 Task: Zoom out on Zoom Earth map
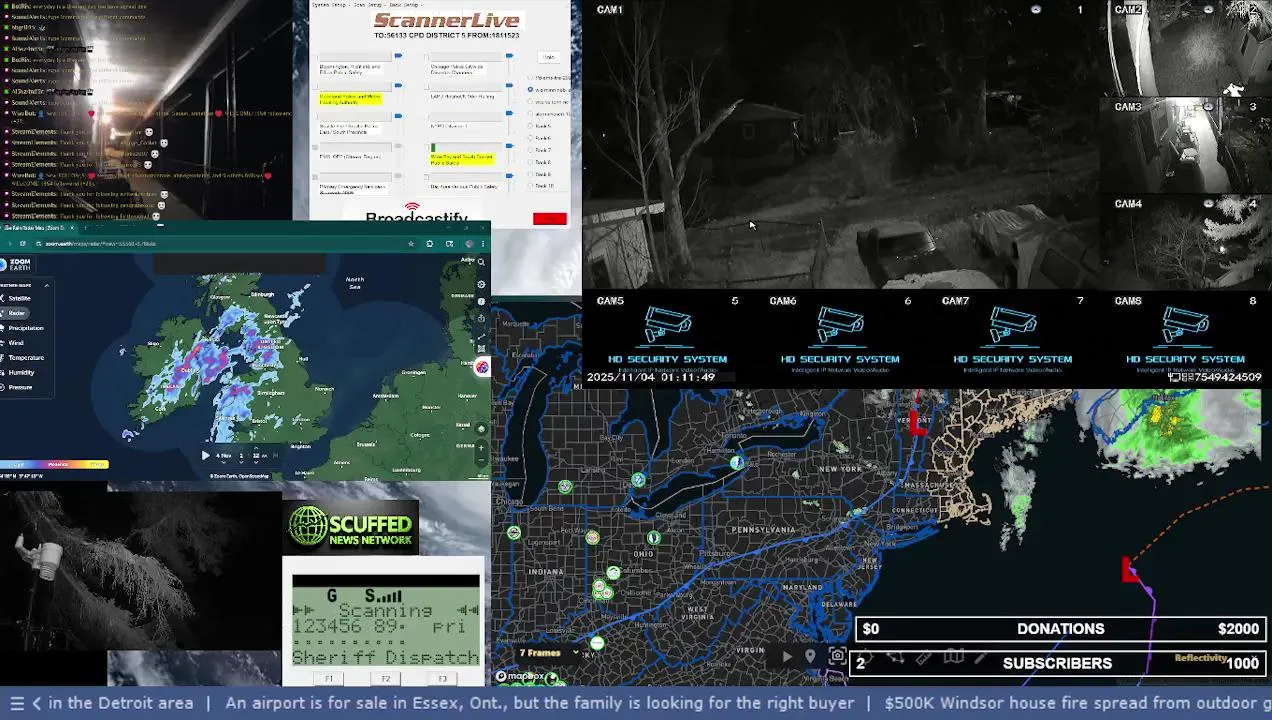pyautogui.click(x=481, y=461)
